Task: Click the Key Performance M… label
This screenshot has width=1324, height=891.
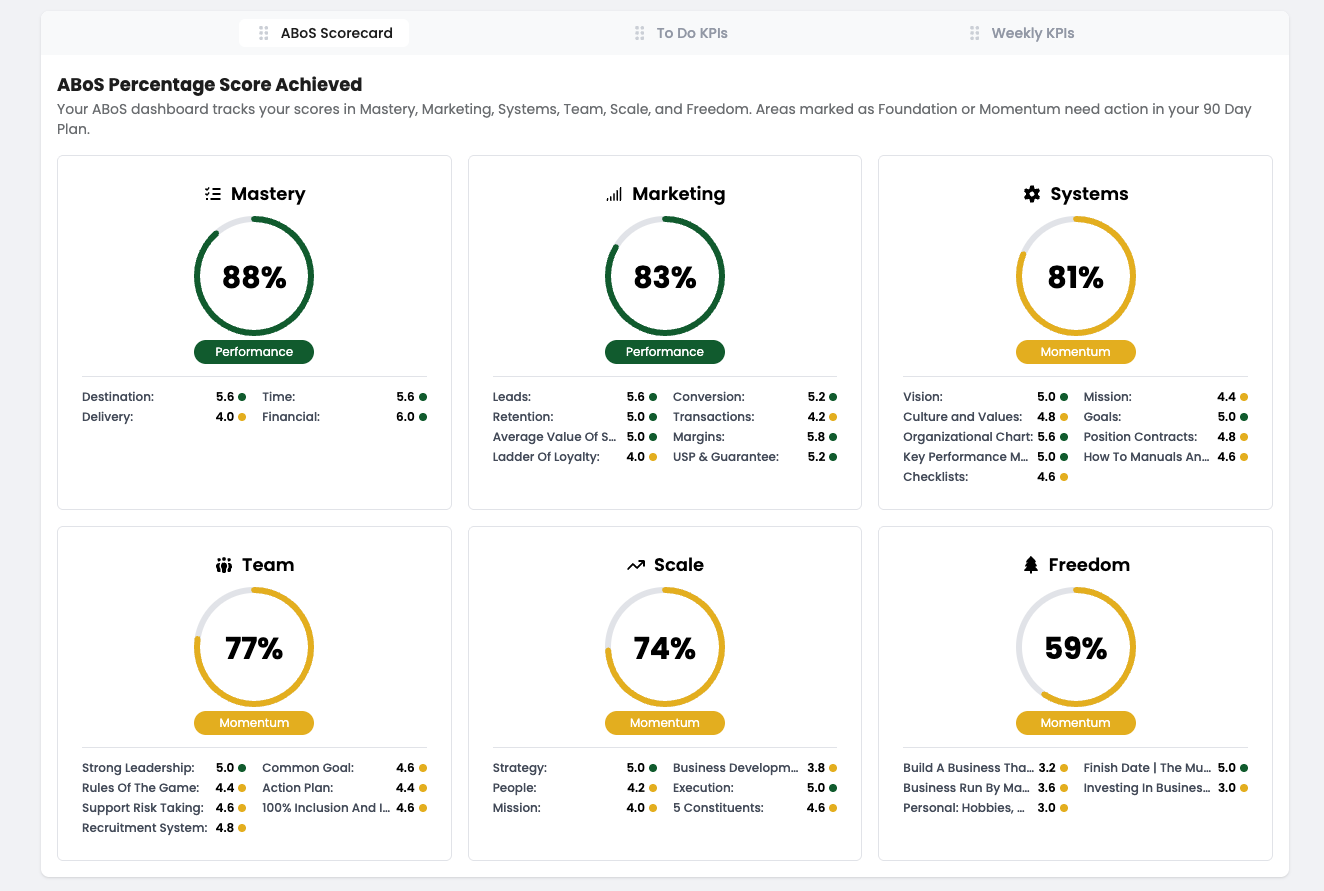Action: click(x=966, y=457)
